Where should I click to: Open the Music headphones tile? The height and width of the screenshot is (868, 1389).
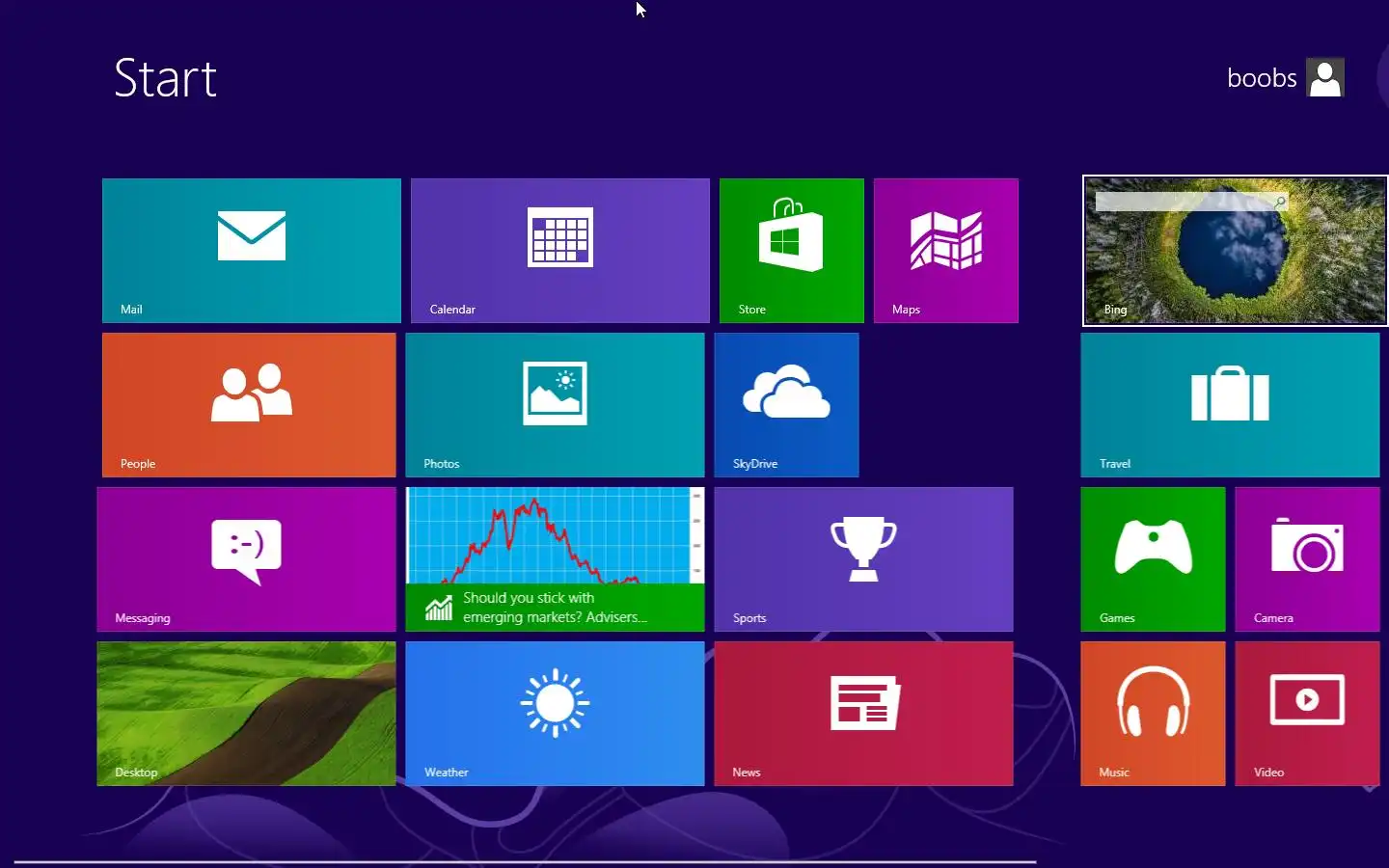click(x=1154, y=714)
